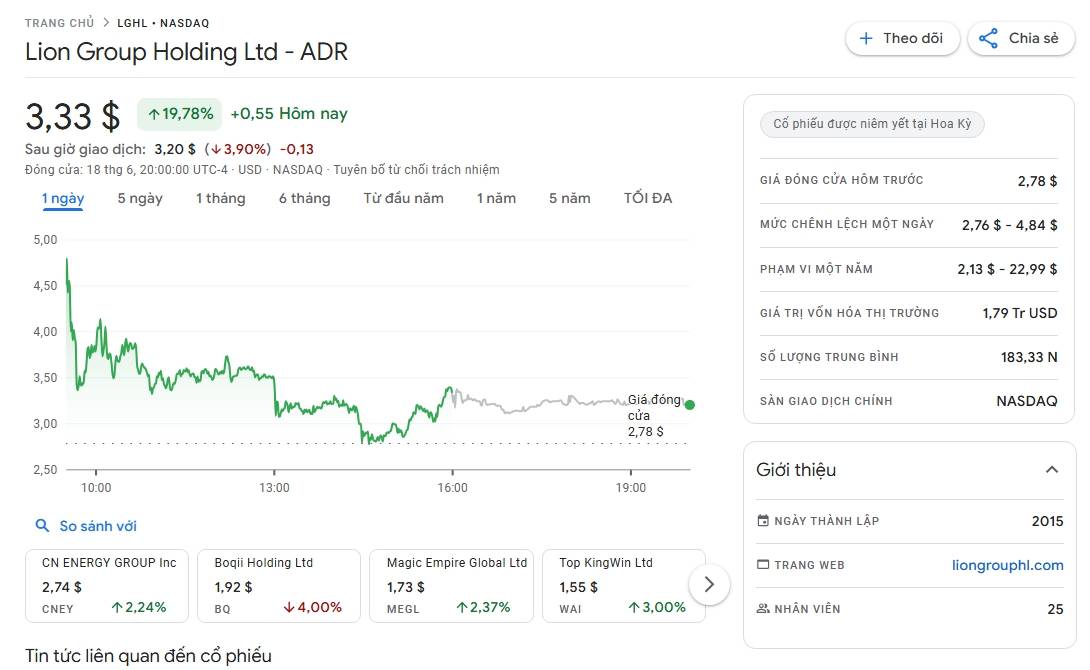Screen dimensions: 1090x670
Task: Click the red down arrow on Boqii card
Action: point(289,607)
